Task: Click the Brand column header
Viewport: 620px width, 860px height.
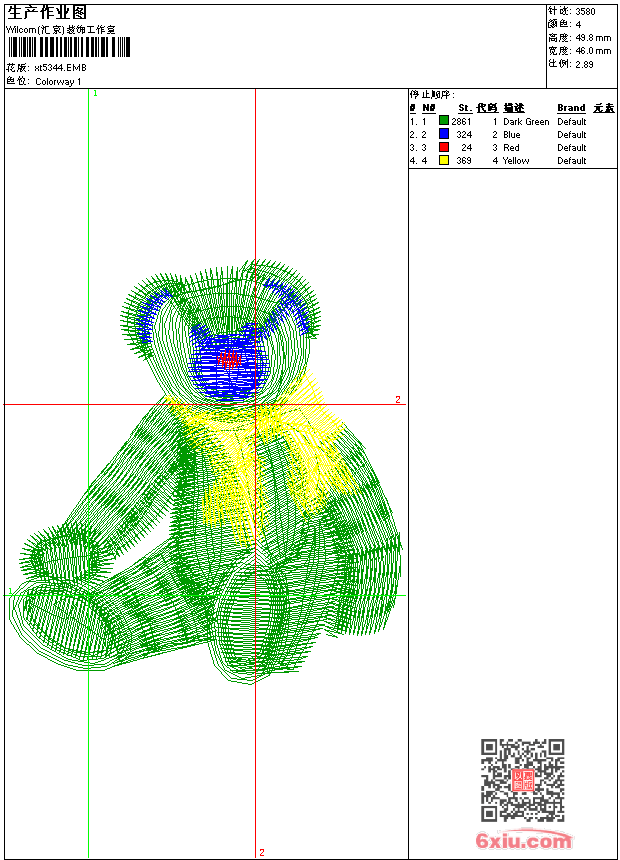Action: [571, 108]
